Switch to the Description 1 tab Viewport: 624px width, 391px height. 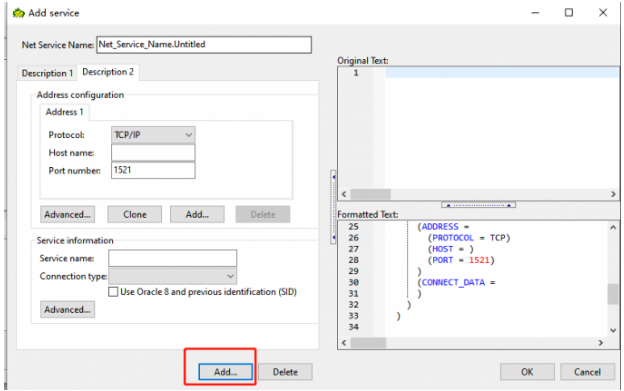point(47,73)
